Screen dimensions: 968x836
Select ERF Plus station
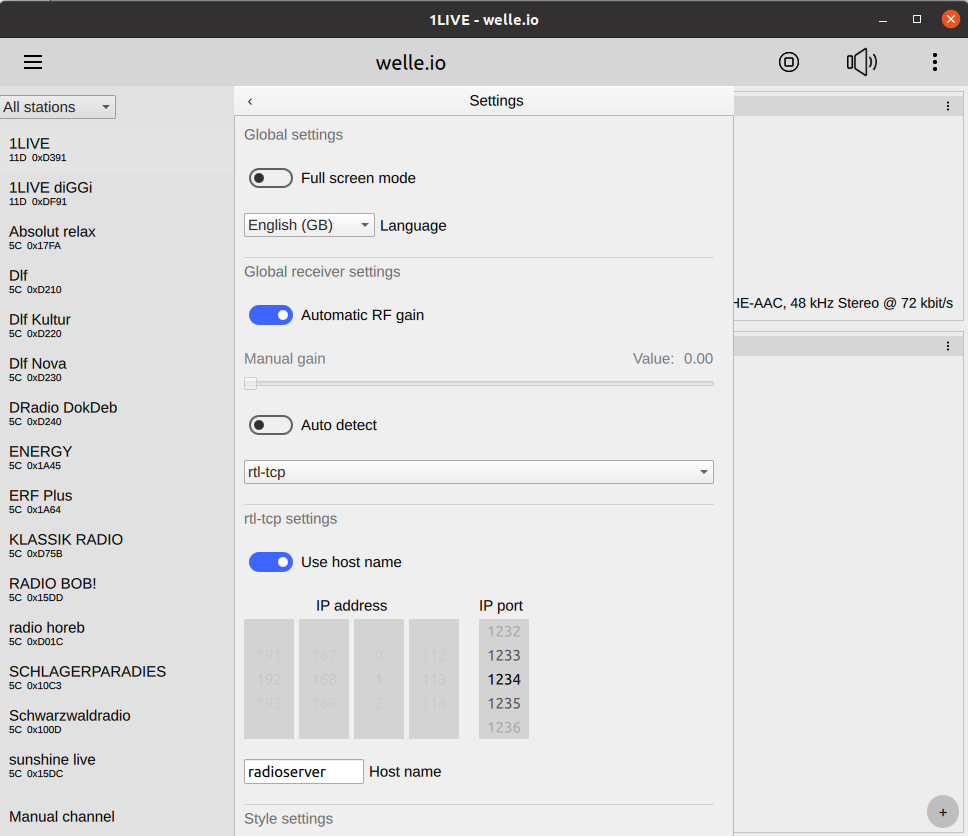117,502
